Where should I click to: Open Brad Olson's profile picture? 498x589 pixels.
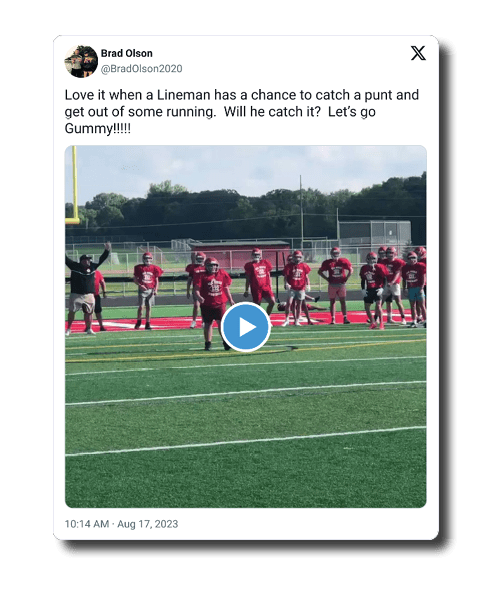[x=81, y=61]
